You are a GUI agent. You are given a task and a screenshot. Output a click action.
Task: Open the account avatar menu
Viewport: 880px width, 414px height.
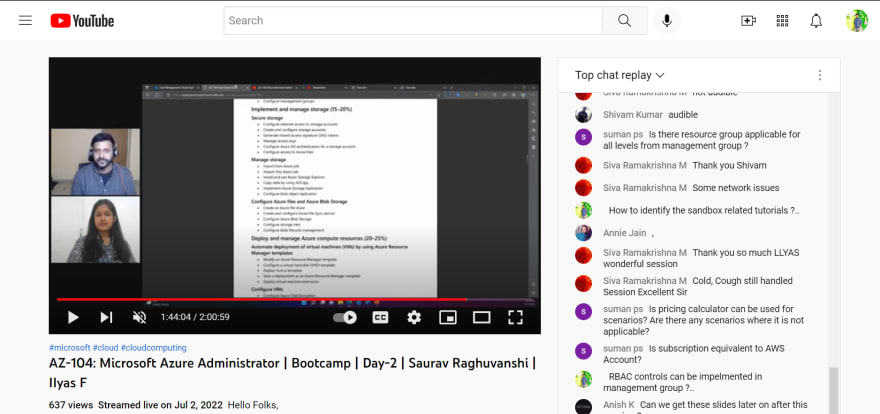tap(856, 21)
